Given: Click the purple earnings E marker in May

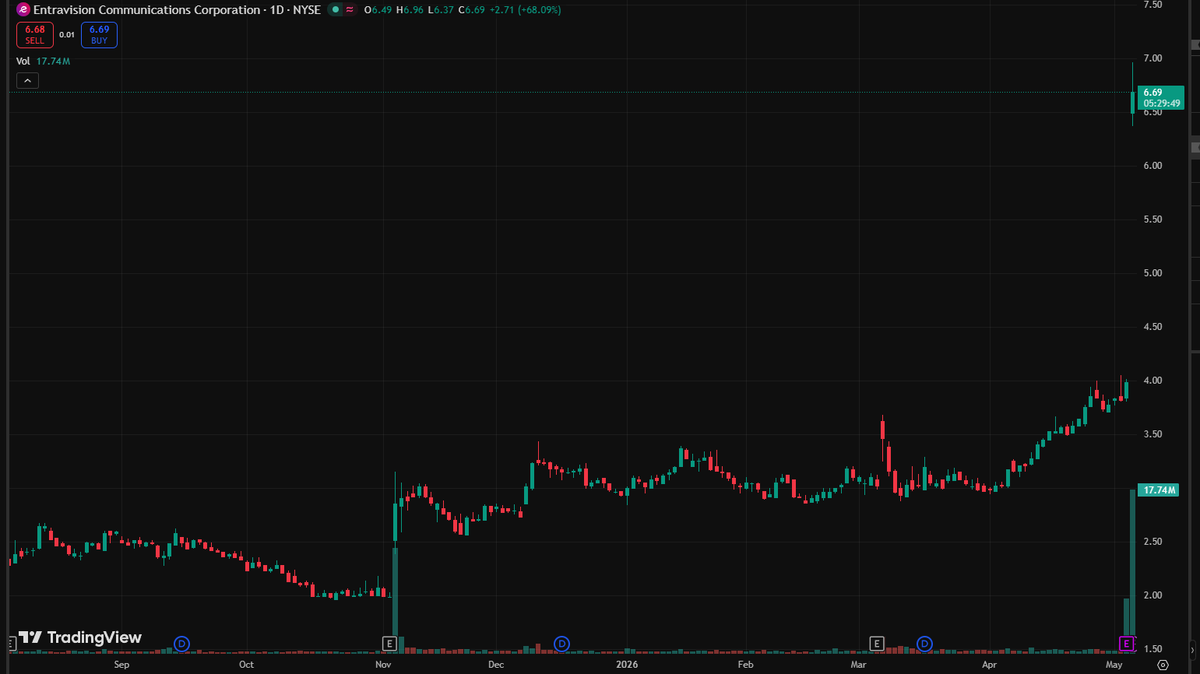Looking at the screenshot, I should 1126,642.
